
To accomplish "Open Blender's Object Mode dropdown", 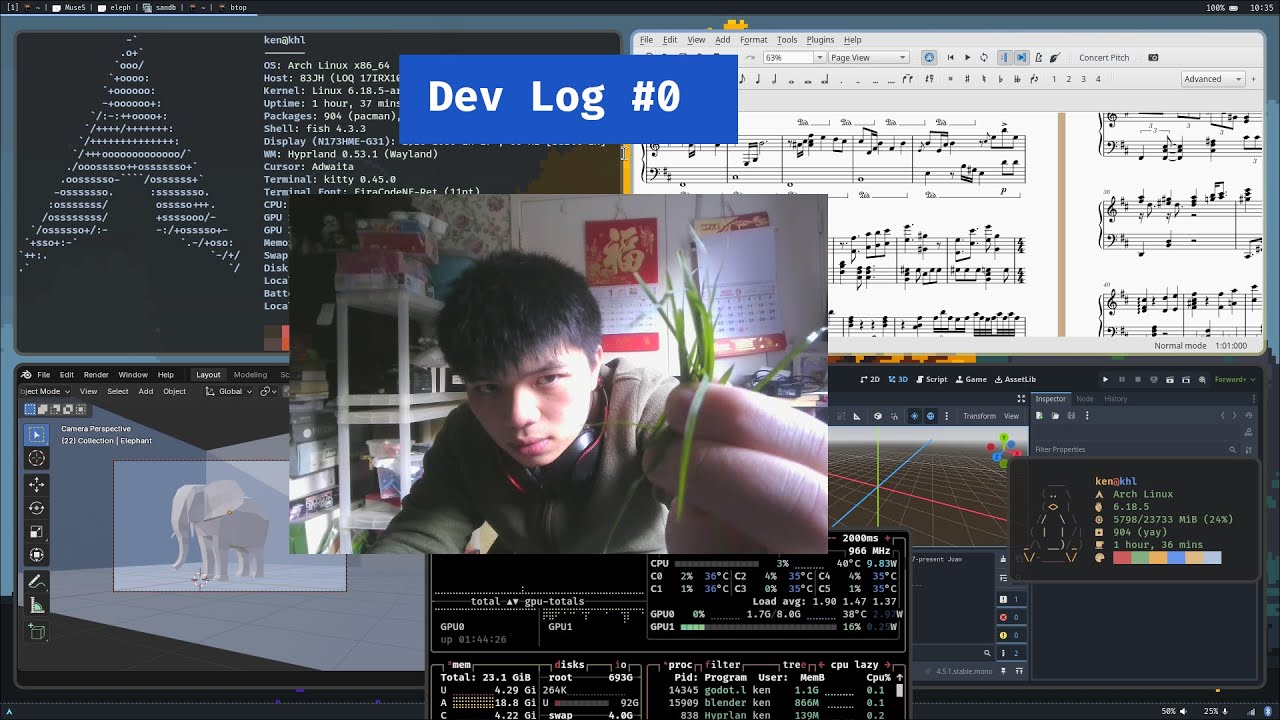I will [x=44, y=391].
